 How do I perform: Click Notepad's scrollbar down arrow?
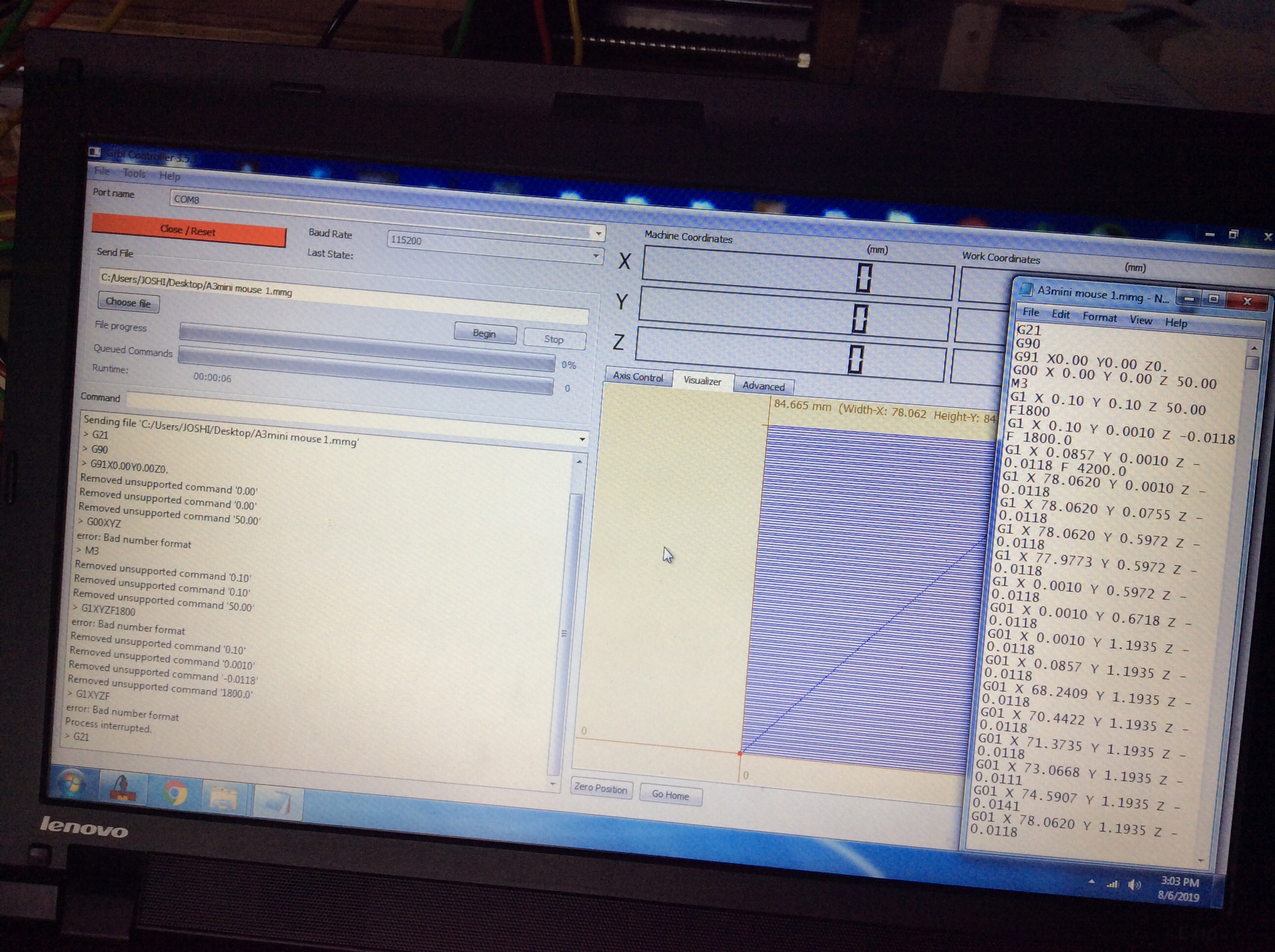tap(1201, 861)
